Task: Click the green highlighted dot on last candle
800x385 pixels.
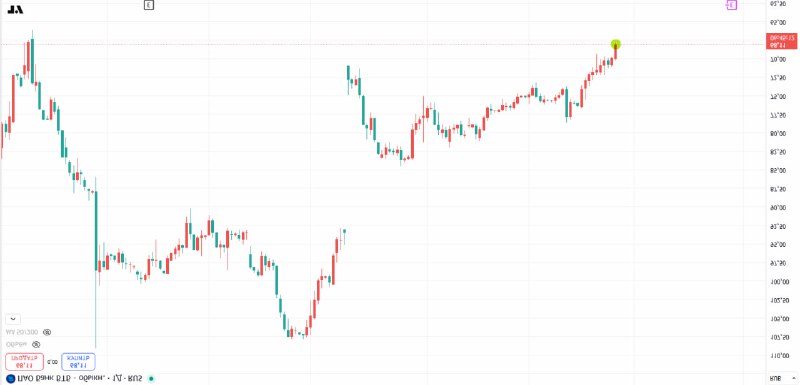Action: click(616, 44)
